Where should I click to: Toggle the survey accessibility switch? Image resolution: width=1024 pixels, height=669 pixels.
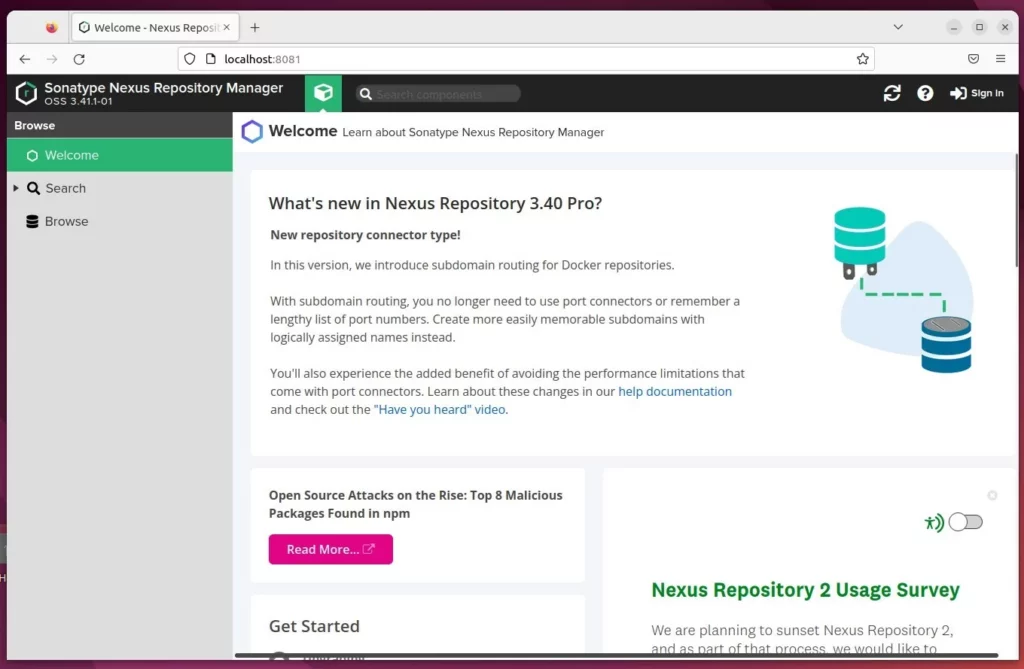965,521
